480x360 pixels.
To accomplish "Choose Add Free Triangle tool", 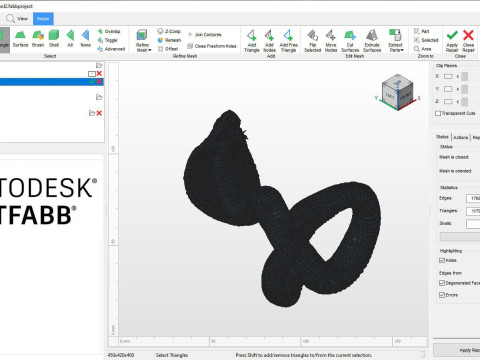I will coord(288,41).
